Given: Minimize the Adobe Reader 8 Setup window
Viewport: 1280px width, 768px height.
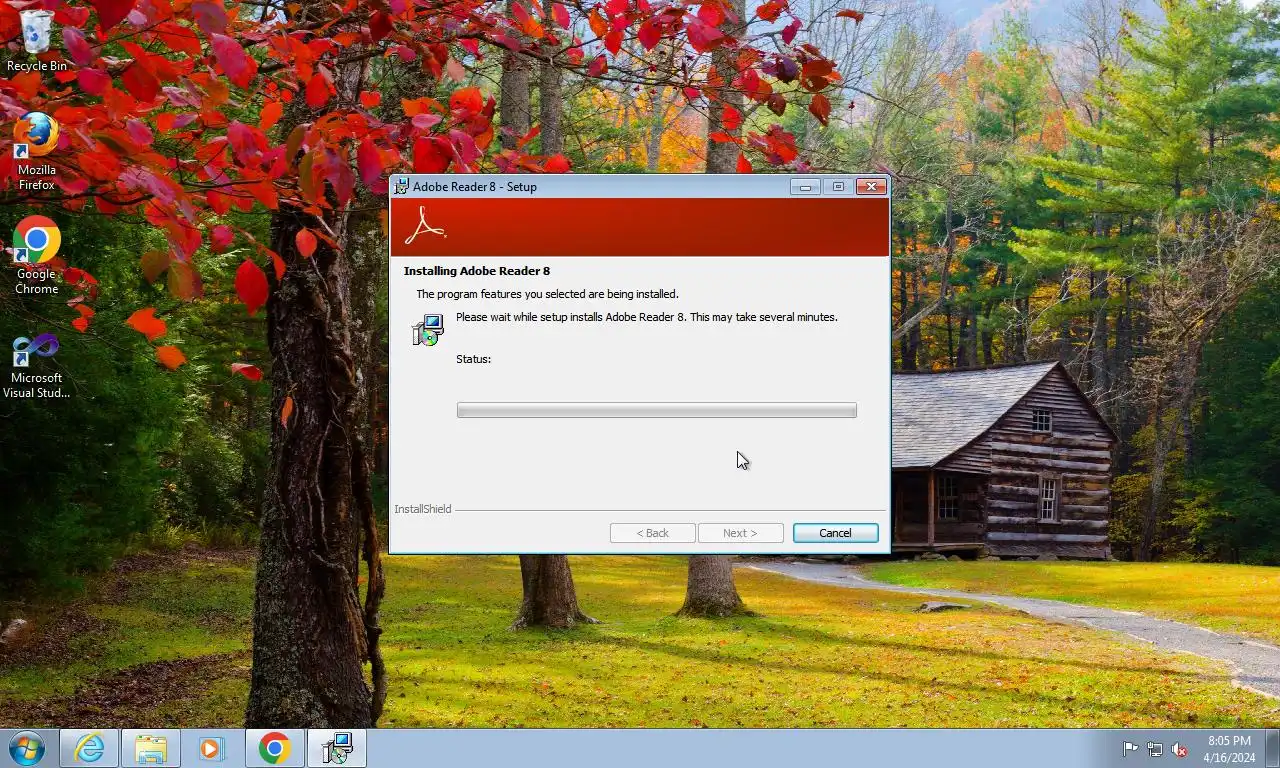Looking at the screenshot, I should pyautogui.click(x=805, y=187).
